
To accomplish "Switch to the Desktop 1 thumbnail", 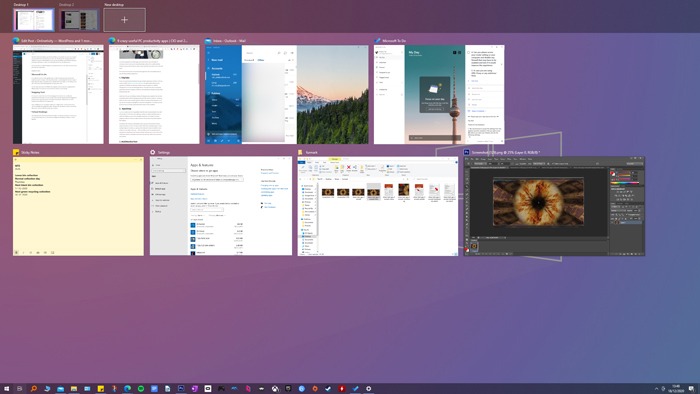I will 34,20.
